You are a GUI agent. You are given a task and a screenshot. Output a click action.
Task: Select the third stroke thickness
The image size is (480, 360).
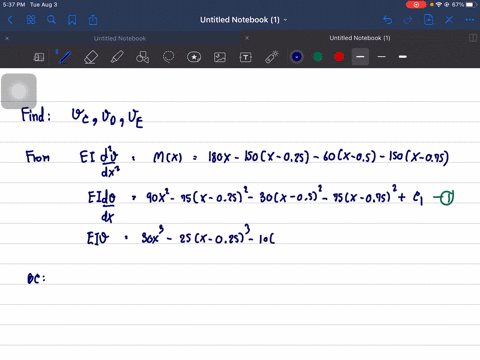point(403,57)
